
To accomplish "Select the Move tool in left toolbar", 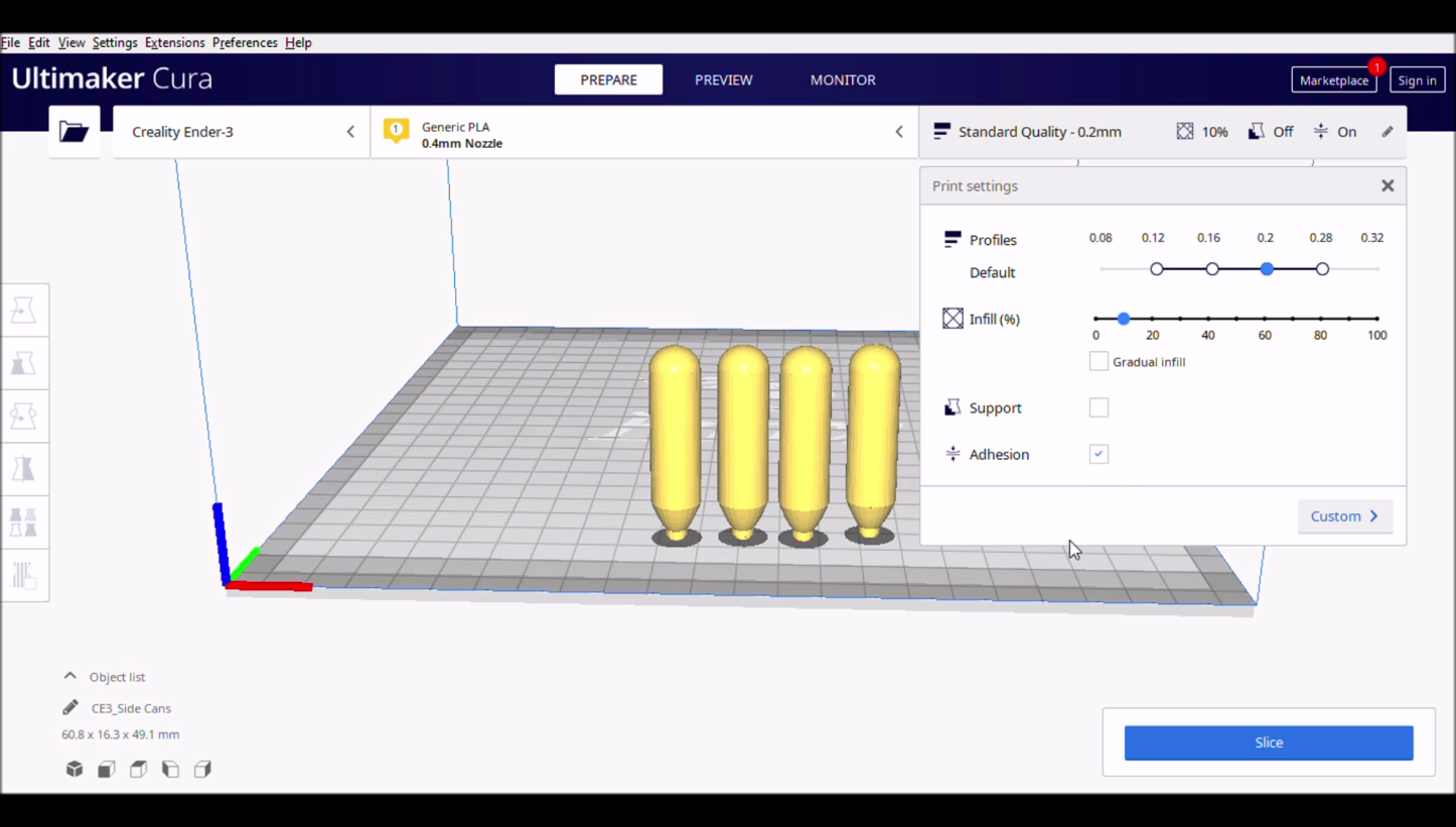I will click(24, 310).
